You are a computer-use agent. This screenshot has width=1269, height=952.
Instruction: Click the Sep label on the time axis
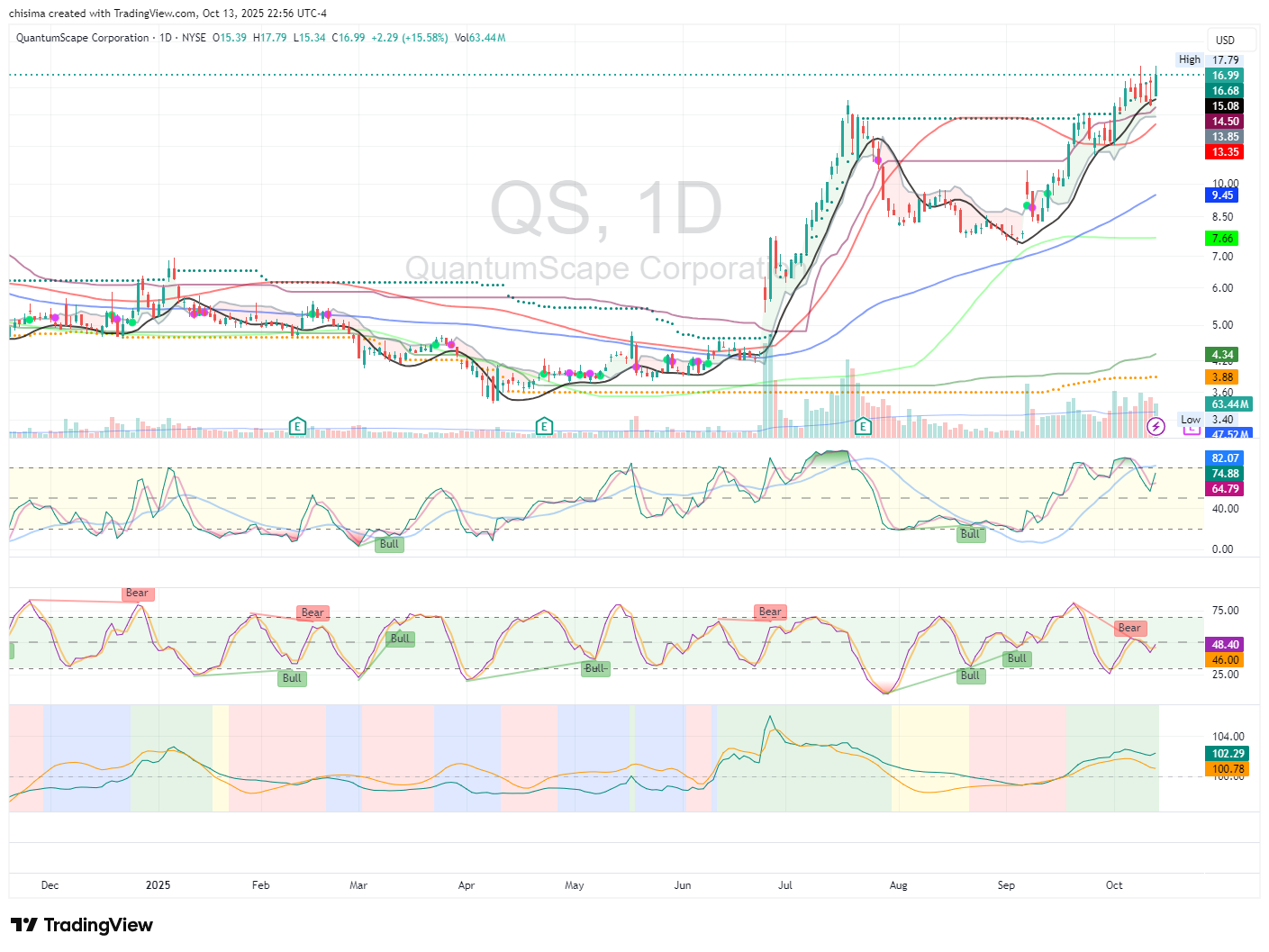click(1006, 885)
